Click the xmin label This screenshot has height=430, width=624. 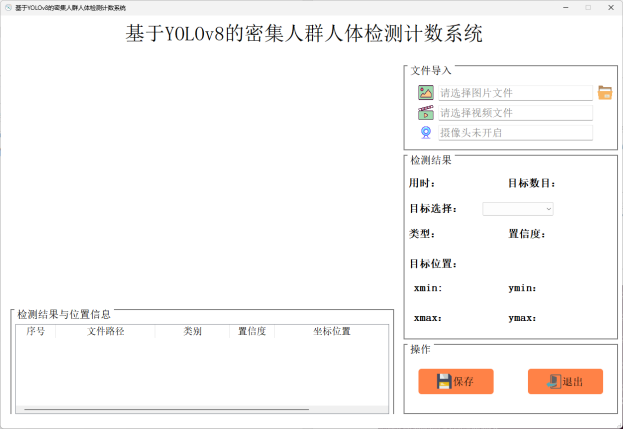click(428, 288)
